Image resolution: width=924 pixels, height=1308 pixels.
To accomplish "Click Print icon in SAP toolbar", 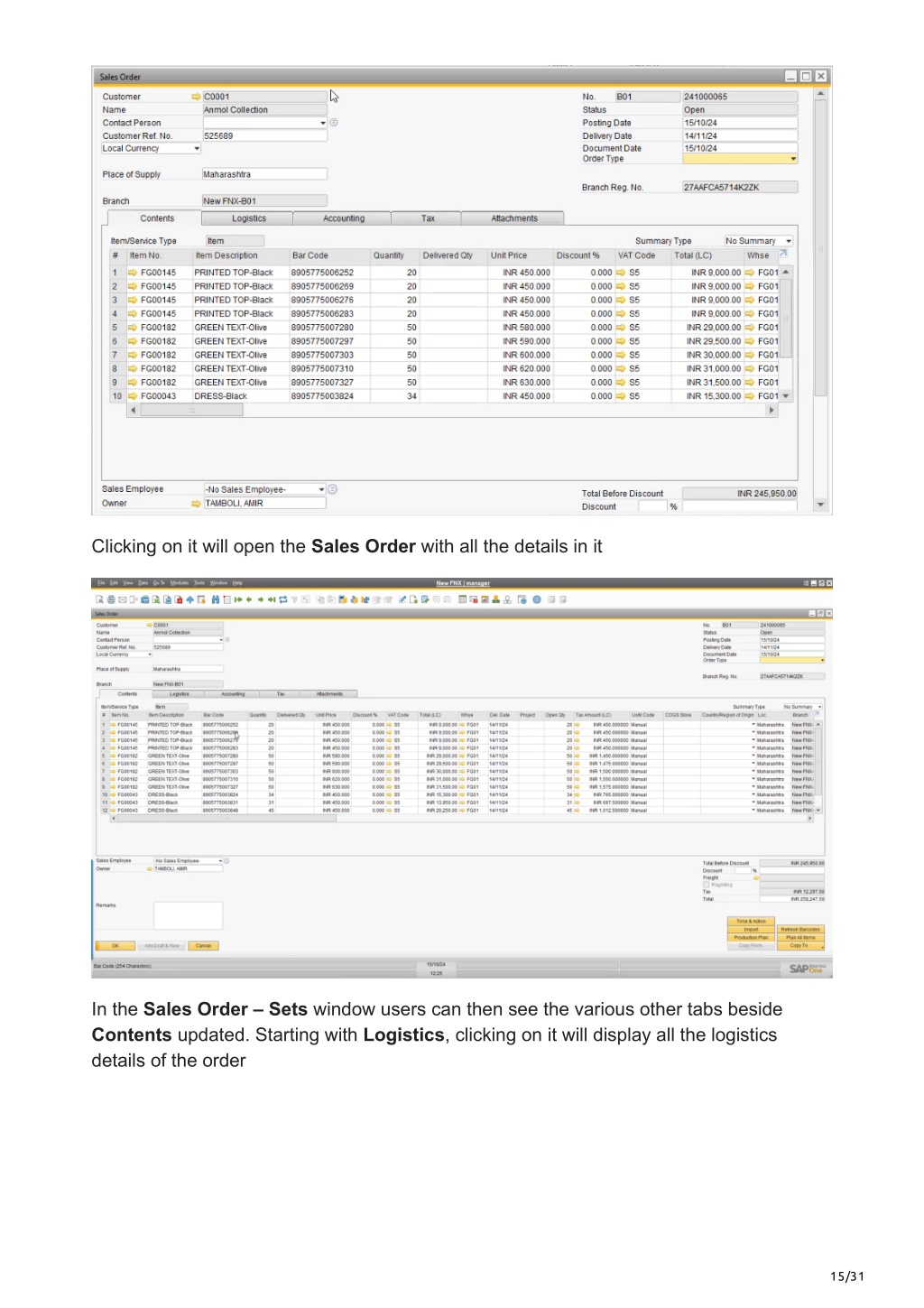I will point(111,599).
